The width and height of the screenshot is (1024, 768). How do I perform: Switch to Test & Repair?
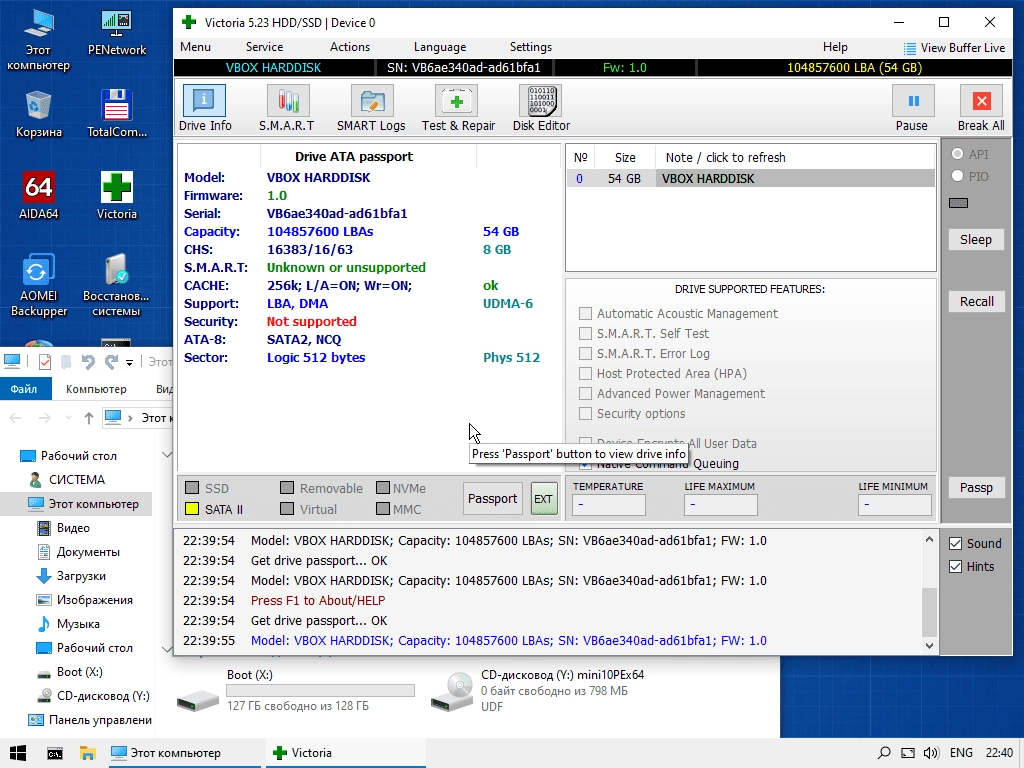pos(458,108)
